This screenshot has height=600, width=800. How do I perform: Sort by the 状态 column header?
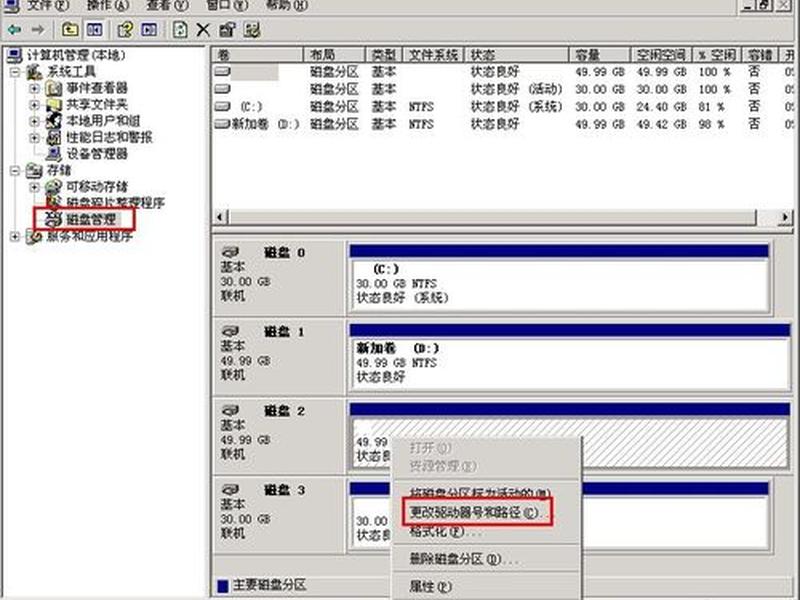(x=516, y=55)
